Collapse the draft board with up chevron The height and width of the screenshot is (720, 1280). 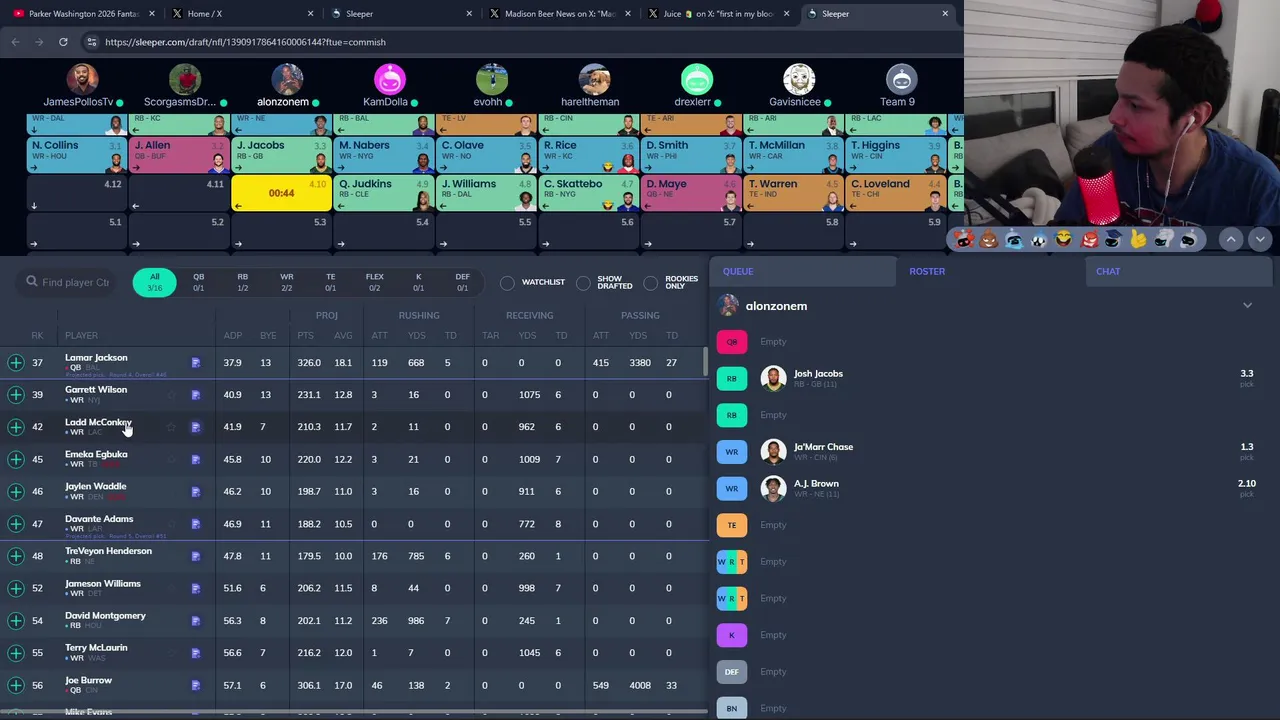[x=1231, y=239]
